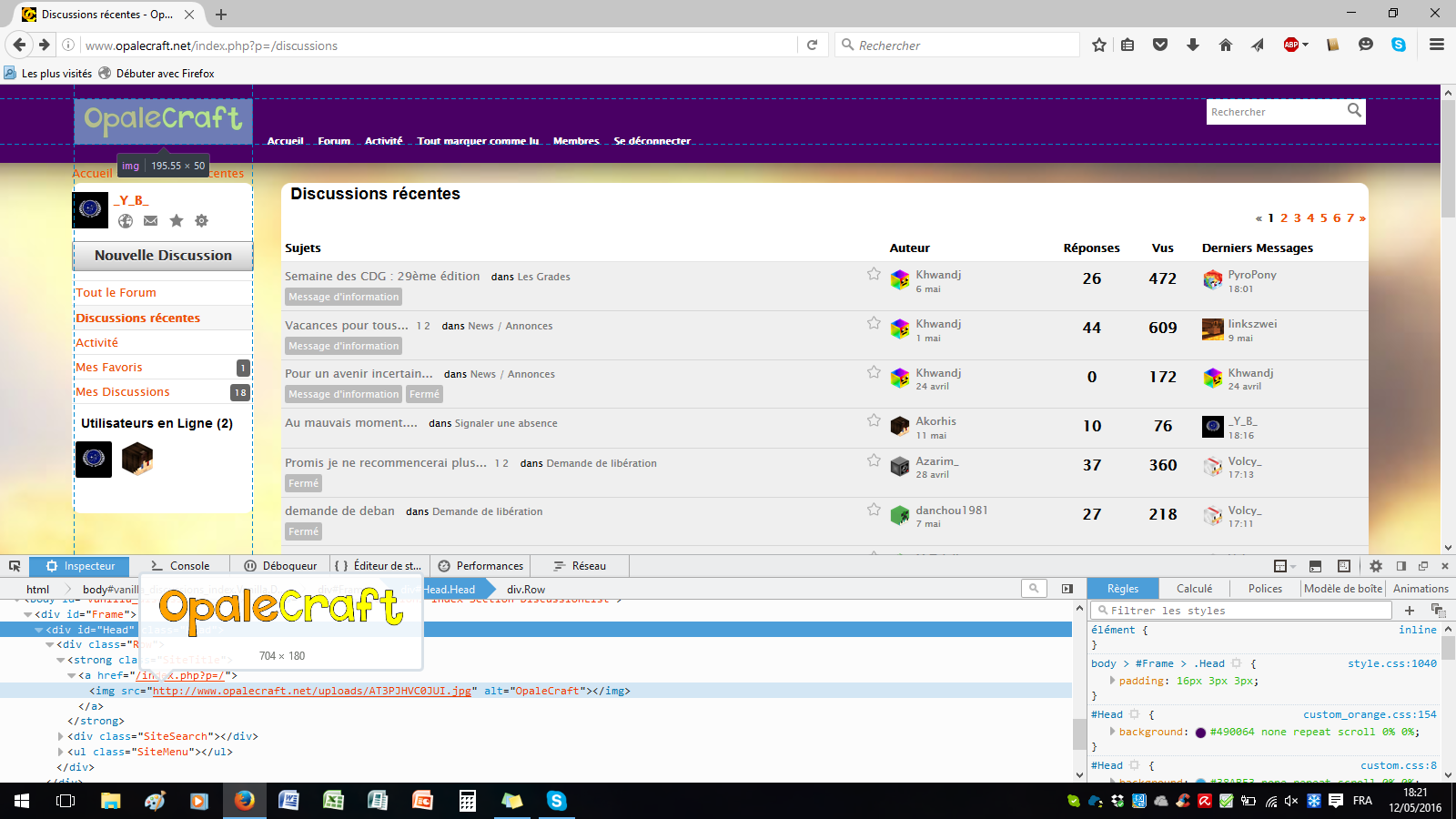Open the Performances tab
Screen dimensions: 1456x819
[x=480, y=566]
